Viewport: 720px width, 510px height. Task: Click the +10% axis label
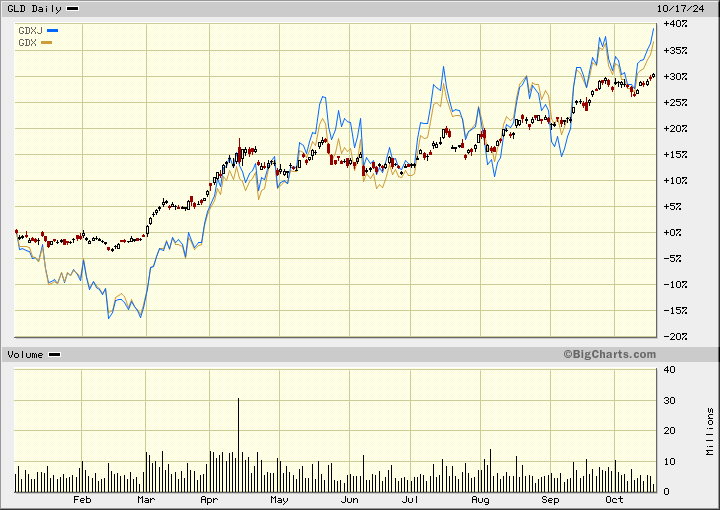click(675, 180)
